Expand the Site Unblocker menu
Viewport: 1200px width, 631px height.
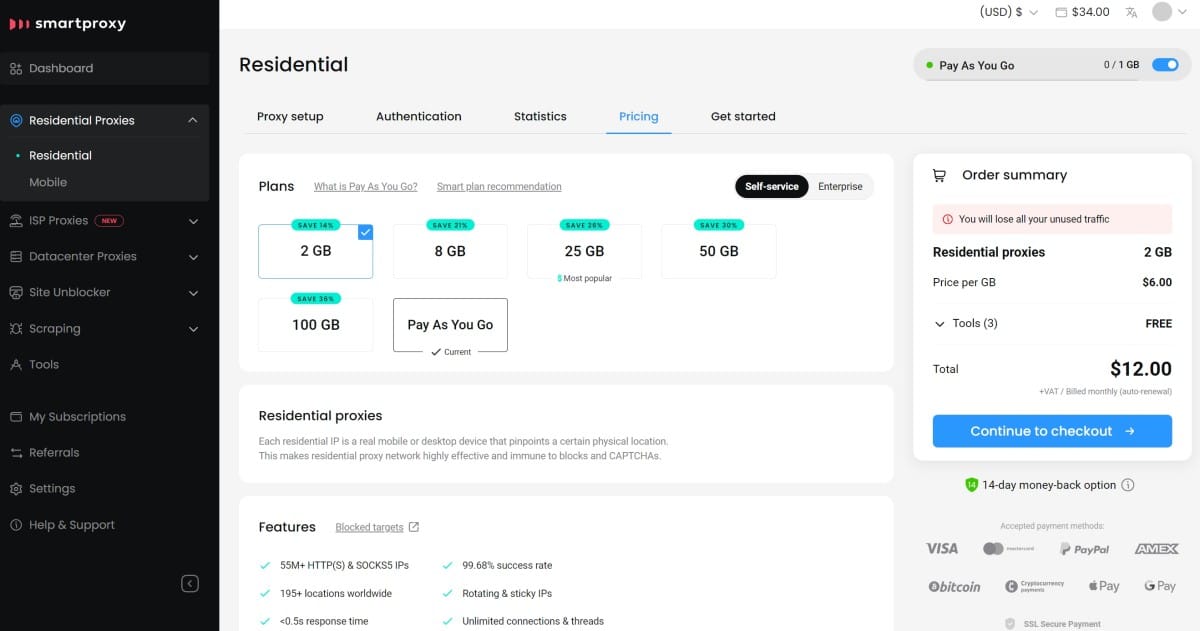point(193,292)
